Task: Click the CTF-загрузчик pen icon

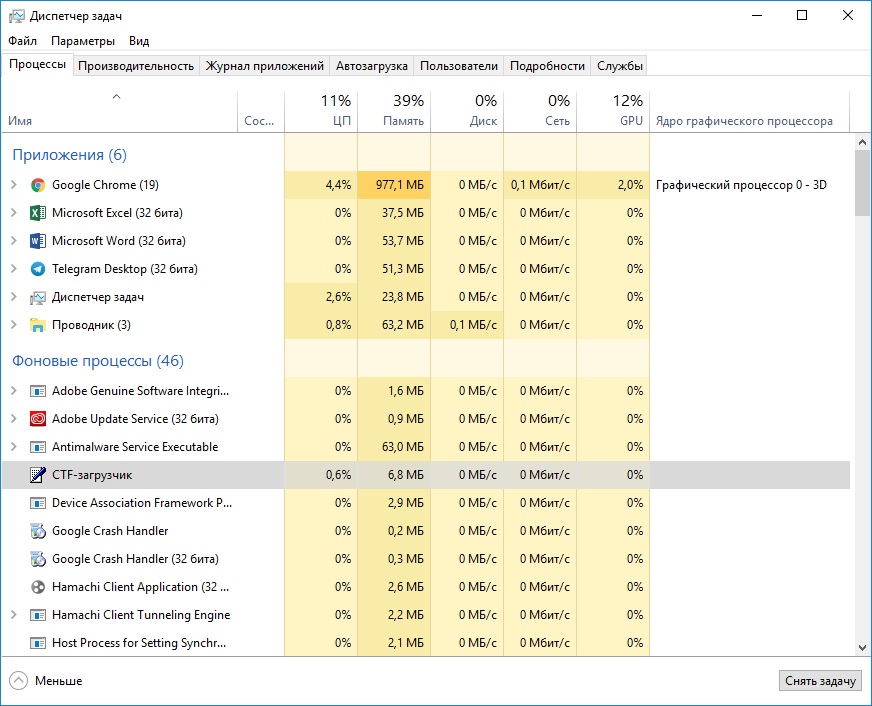Action: (x=38, y=475)
